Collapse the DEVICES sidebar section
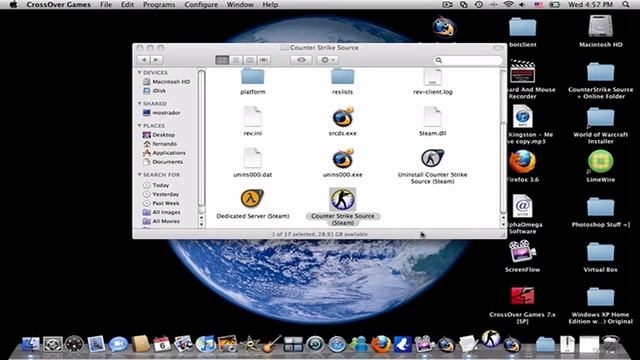Image resolution: width=640 pixels, height=360 pixels. [139, 73]
